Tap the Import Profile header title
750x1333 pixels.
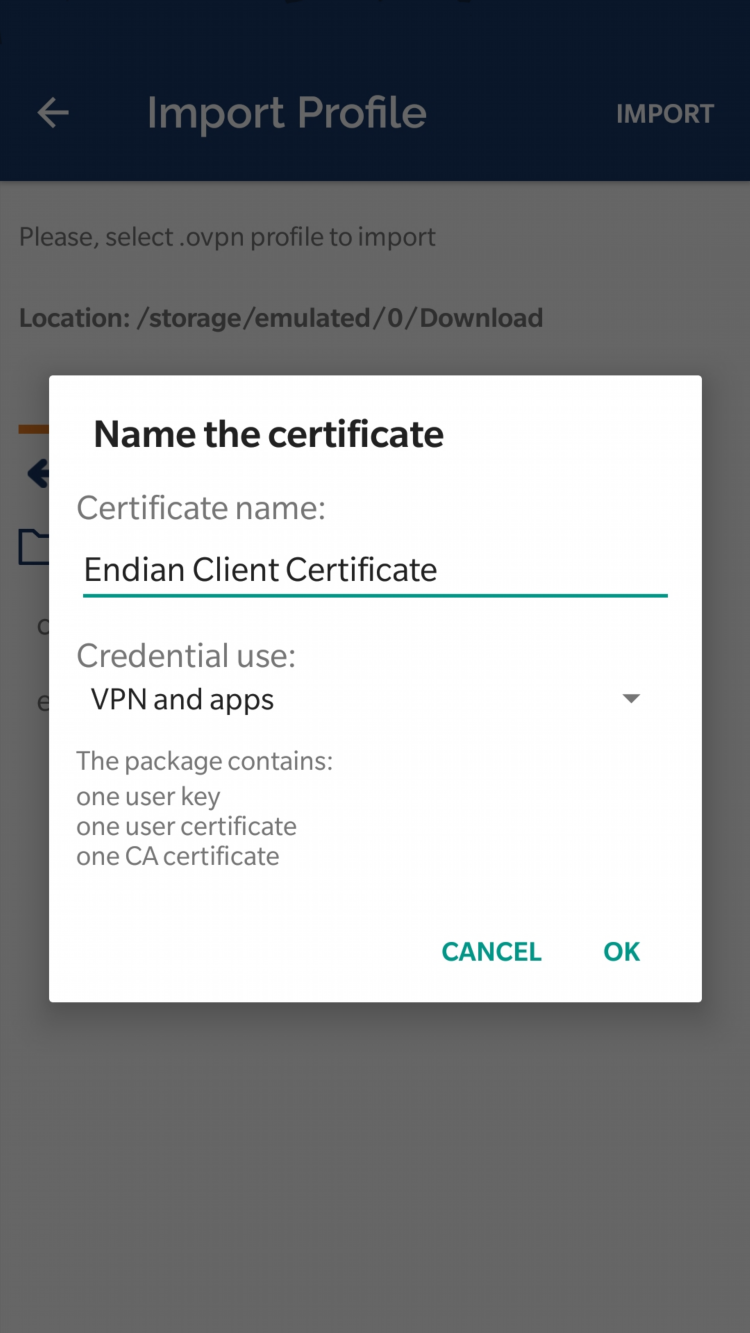(287, 113)
